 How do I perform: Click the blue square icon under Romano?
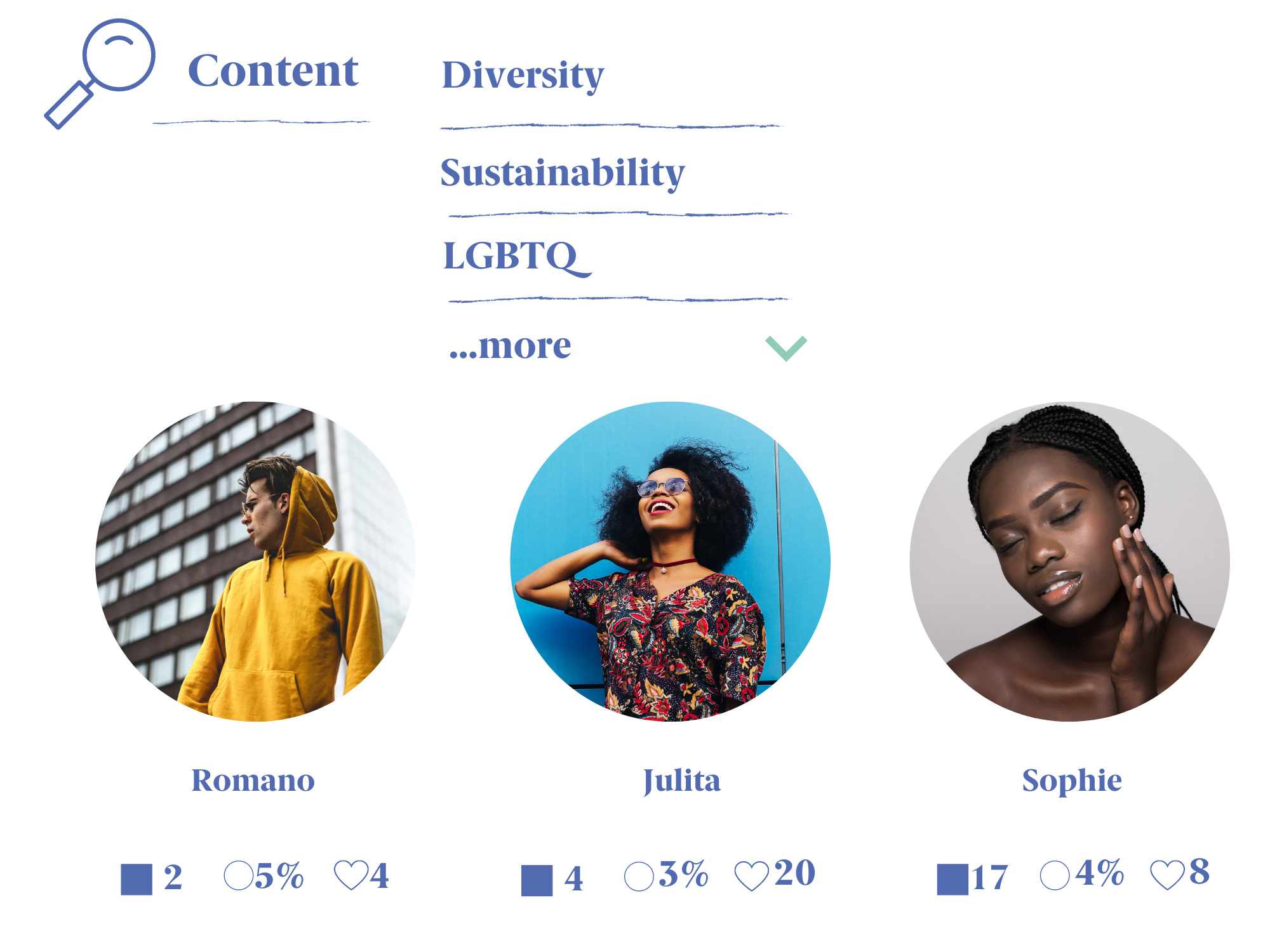click(x=137, y=879)
